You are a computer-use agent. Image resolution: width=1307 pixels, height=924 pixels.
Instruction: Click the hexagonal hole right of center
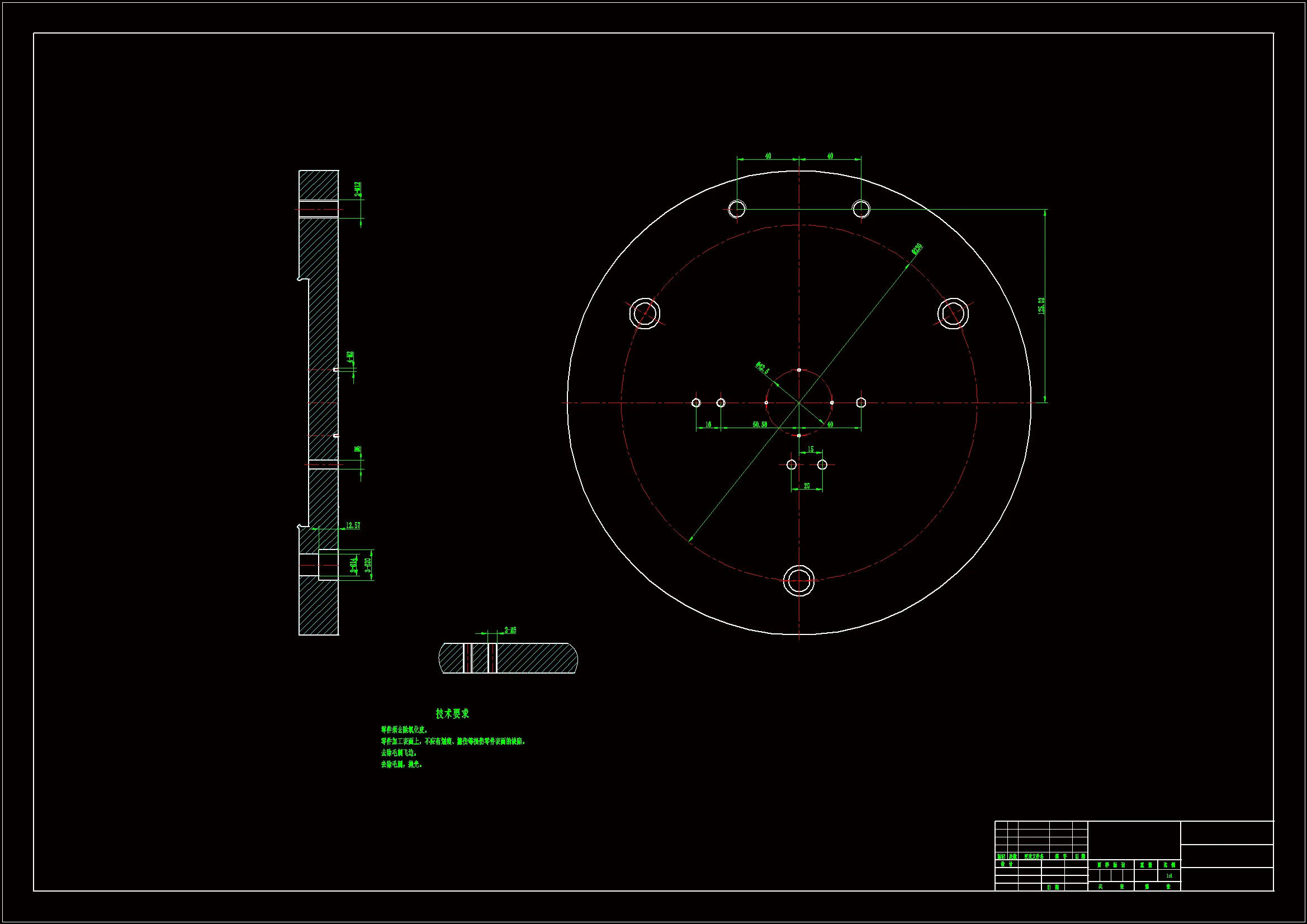[861, 402]
